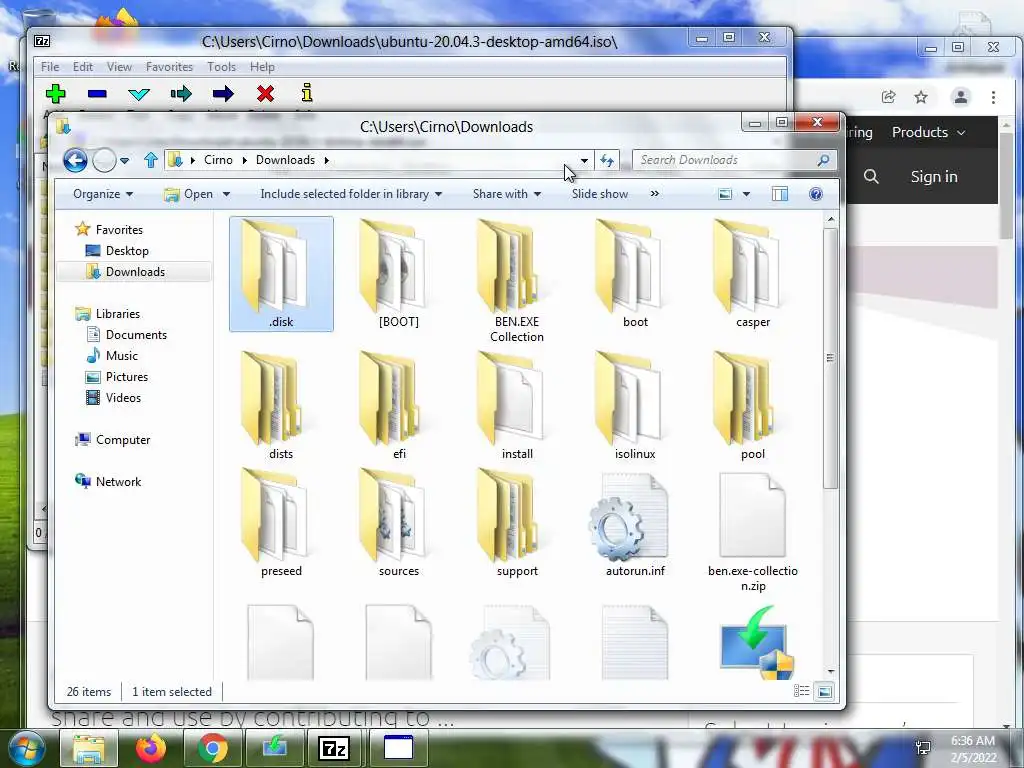This screenshot has width=1024, height=768.
Task: Select the sources folder
Action: click(399, 524)
